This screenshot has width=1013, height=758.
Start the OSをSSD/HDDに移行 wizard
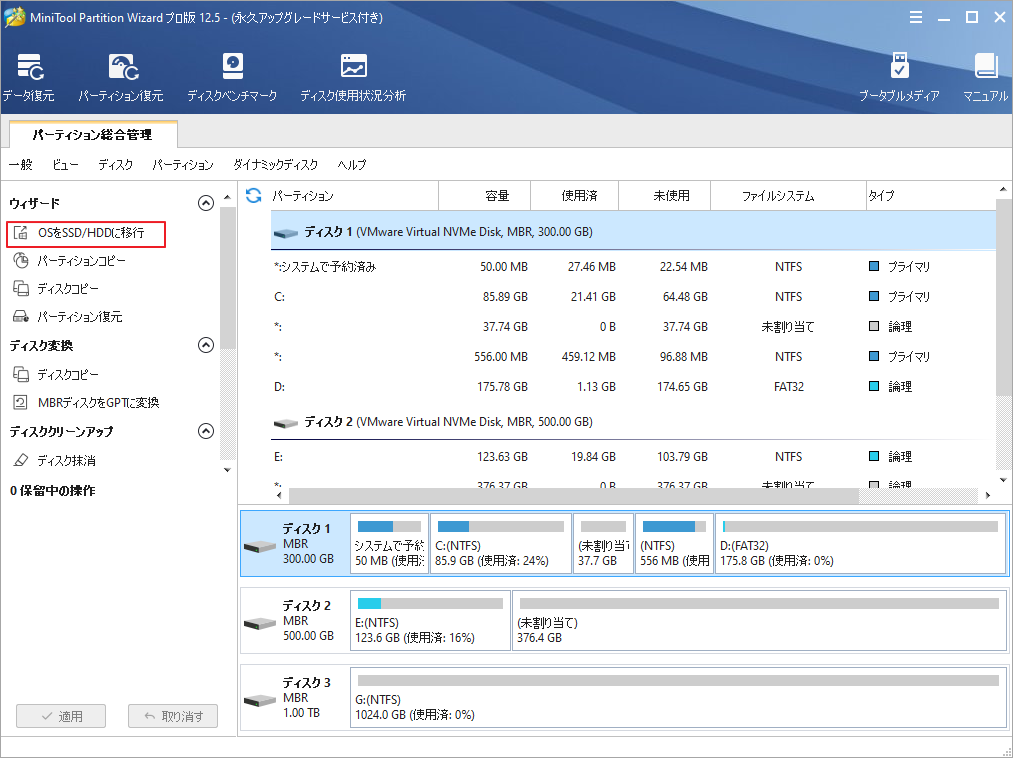click(90, 233)
